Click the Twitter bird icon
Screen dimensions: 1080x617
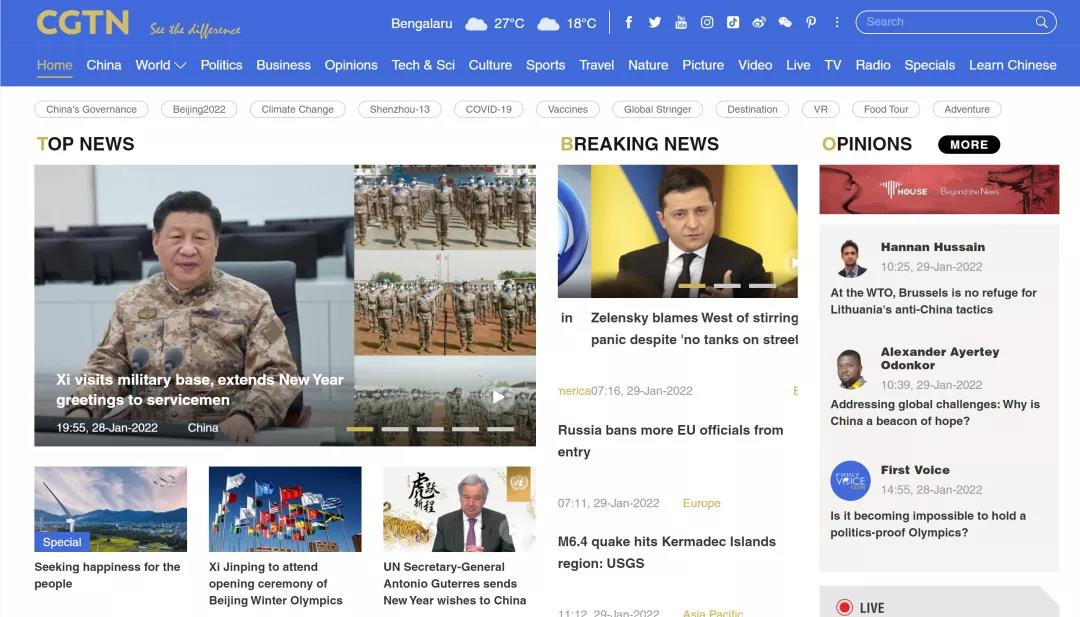click(655, 22)
